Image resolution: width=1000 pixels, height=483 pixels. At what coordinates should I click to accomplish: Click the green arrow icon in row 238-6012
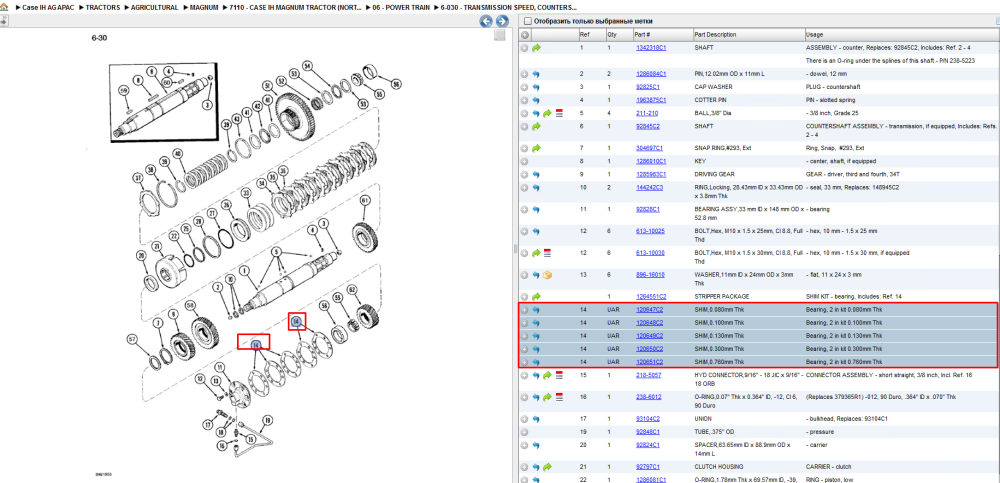pos(547,397)
